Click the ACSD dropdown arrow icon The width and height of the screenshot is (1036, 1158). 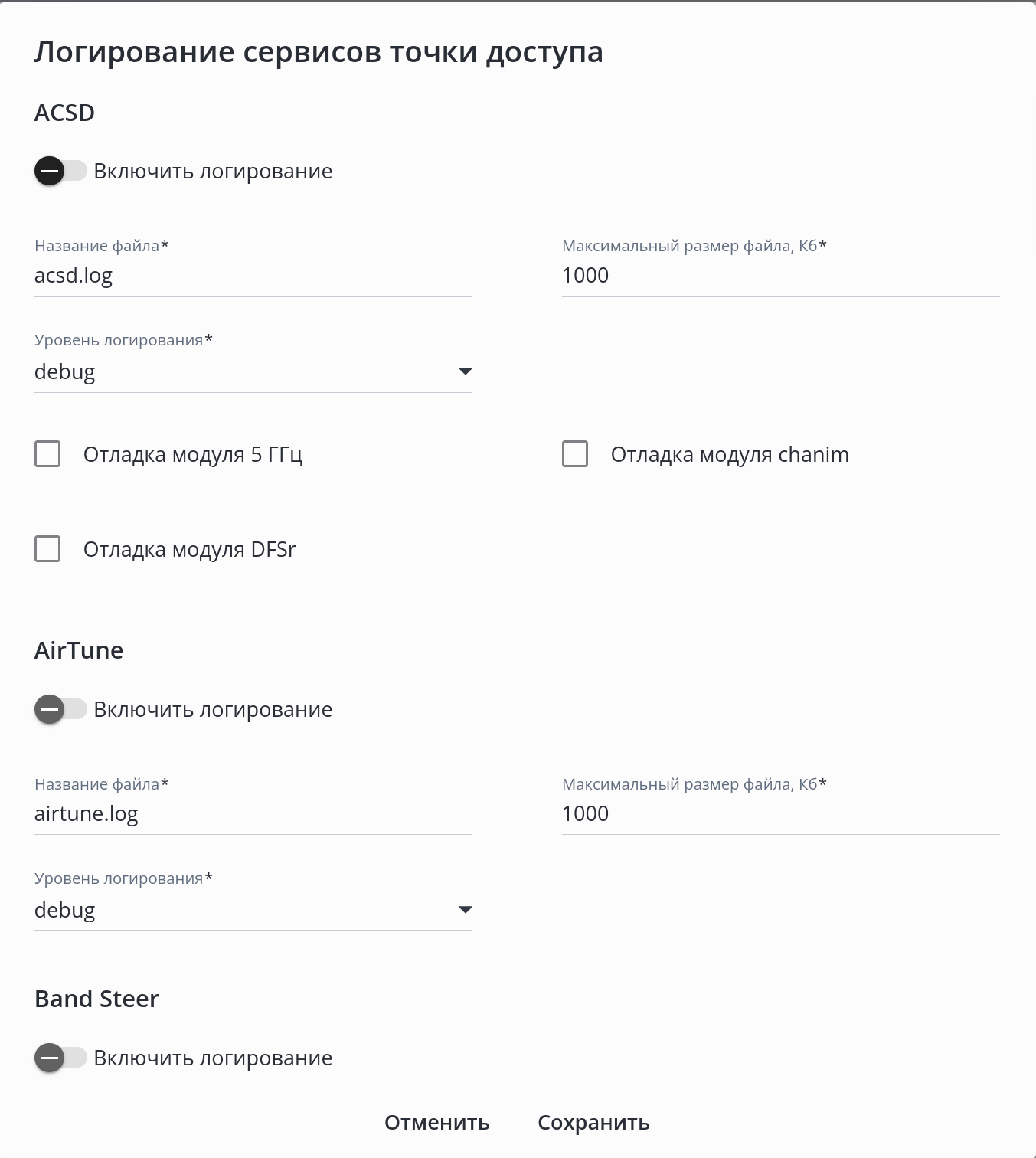464,372
